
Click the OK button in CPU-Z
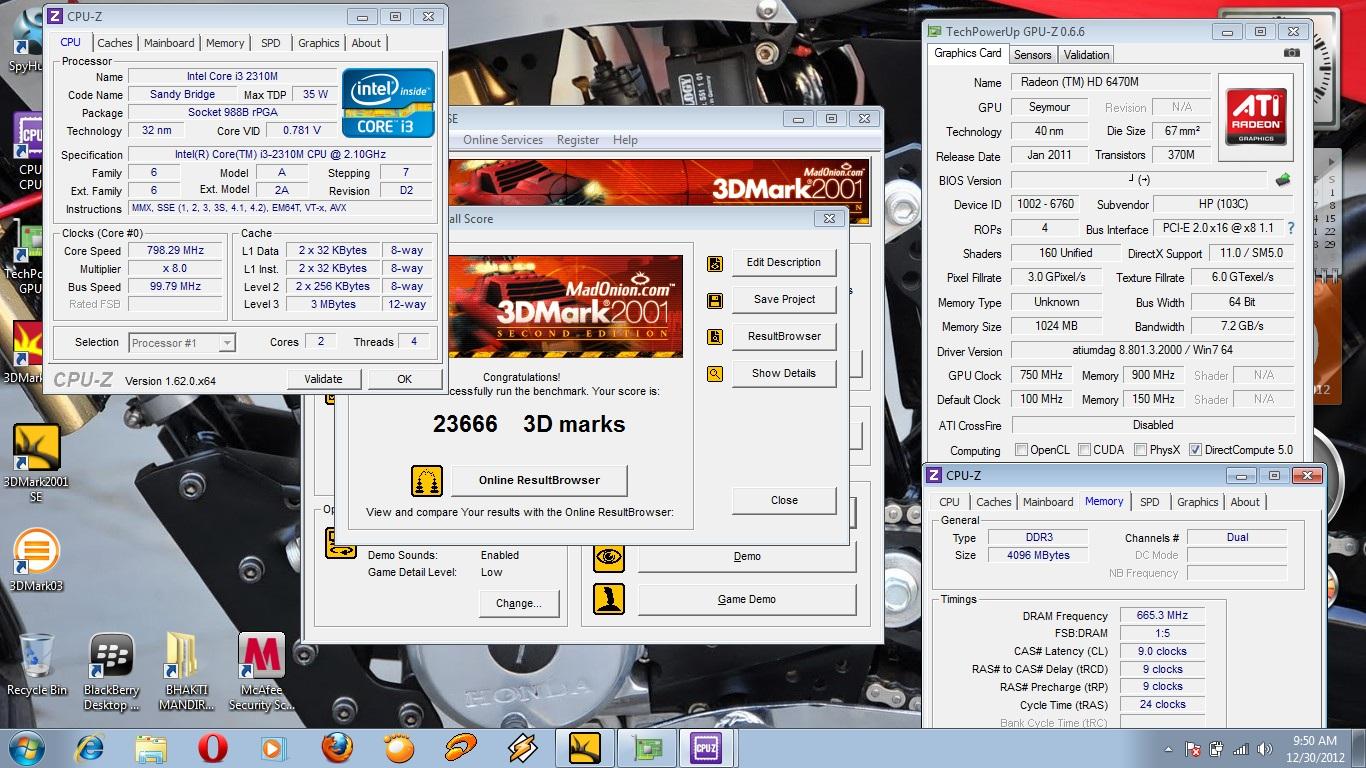pos(404,379)
